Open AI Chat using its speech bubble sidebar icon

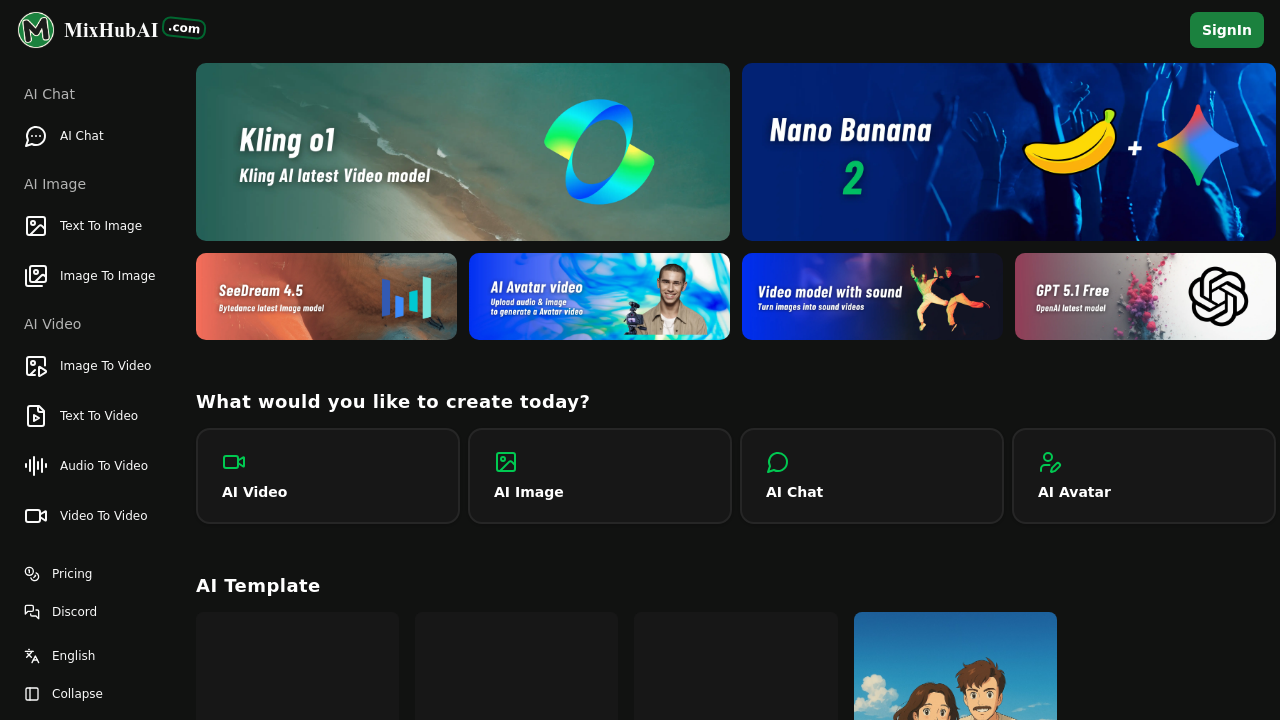coord(36,136)
